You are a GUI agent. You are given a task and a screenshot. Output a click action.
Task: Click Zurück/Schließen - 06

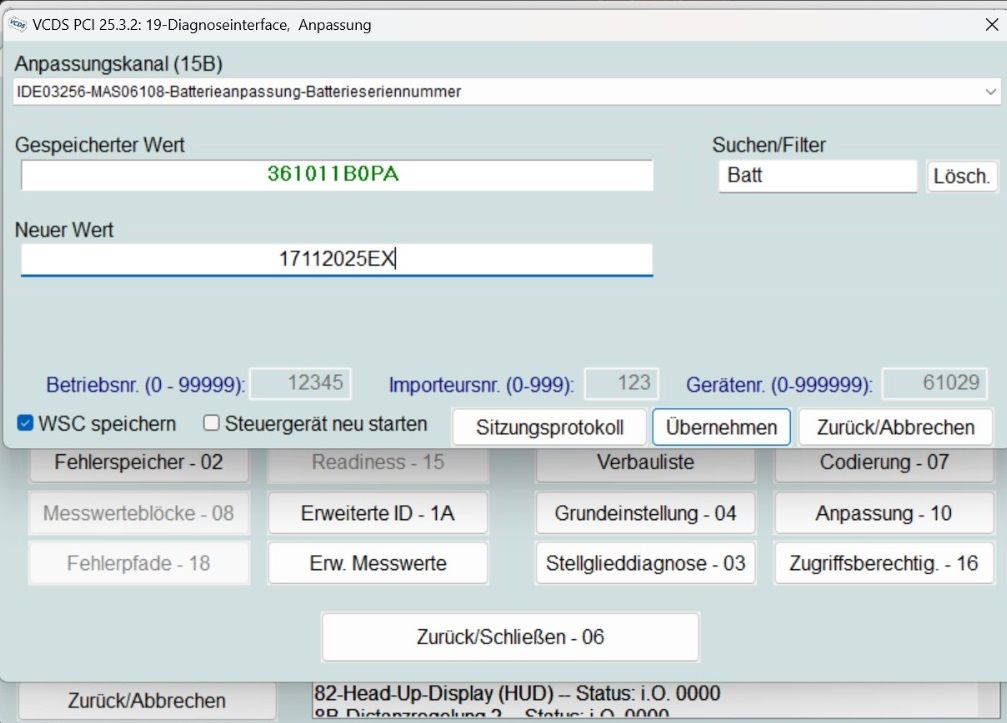[x=510, y=637]
